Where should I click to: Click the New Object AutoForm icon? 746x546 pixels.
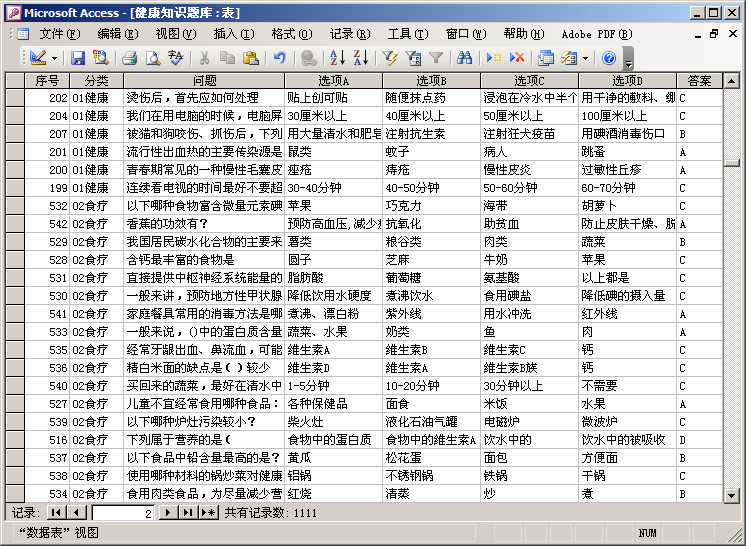coord(569,58)
